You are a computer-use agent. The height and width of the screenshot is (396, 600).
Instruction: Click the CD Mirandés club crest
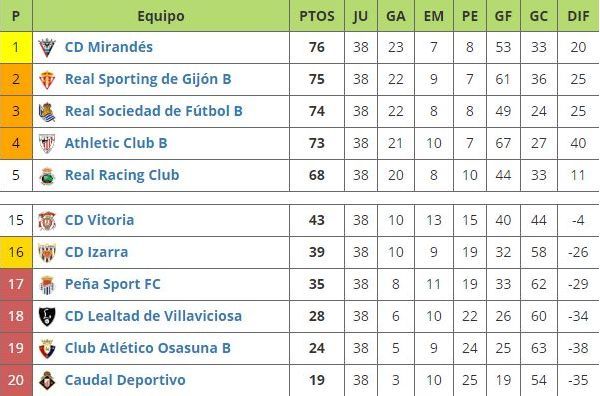[47, 48]
